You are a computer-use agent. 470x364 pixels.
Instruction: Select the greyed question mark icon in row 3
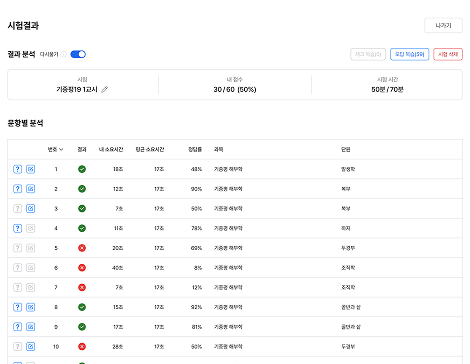(x=17, y=208)
